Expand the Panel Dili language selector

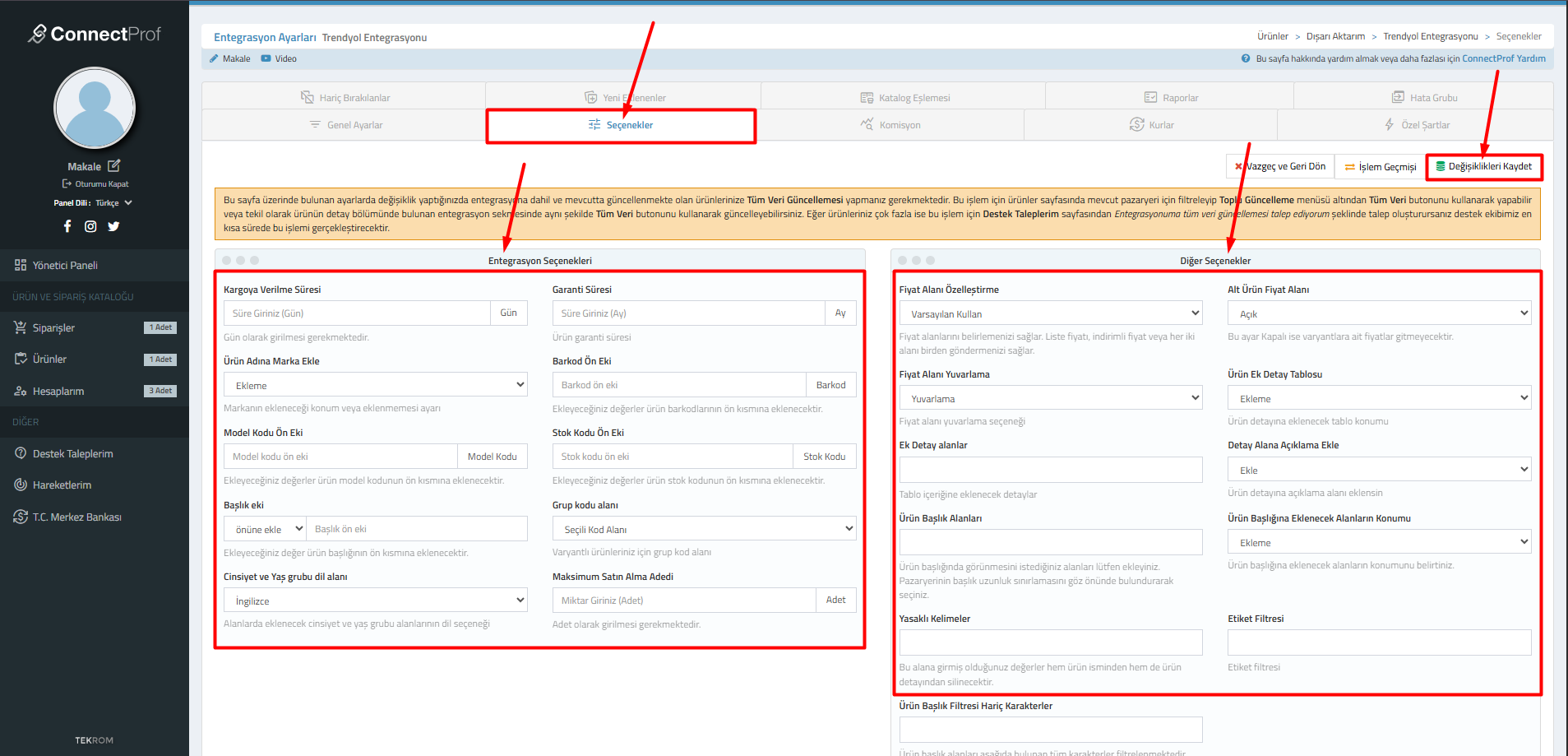[x=128, y=202]
